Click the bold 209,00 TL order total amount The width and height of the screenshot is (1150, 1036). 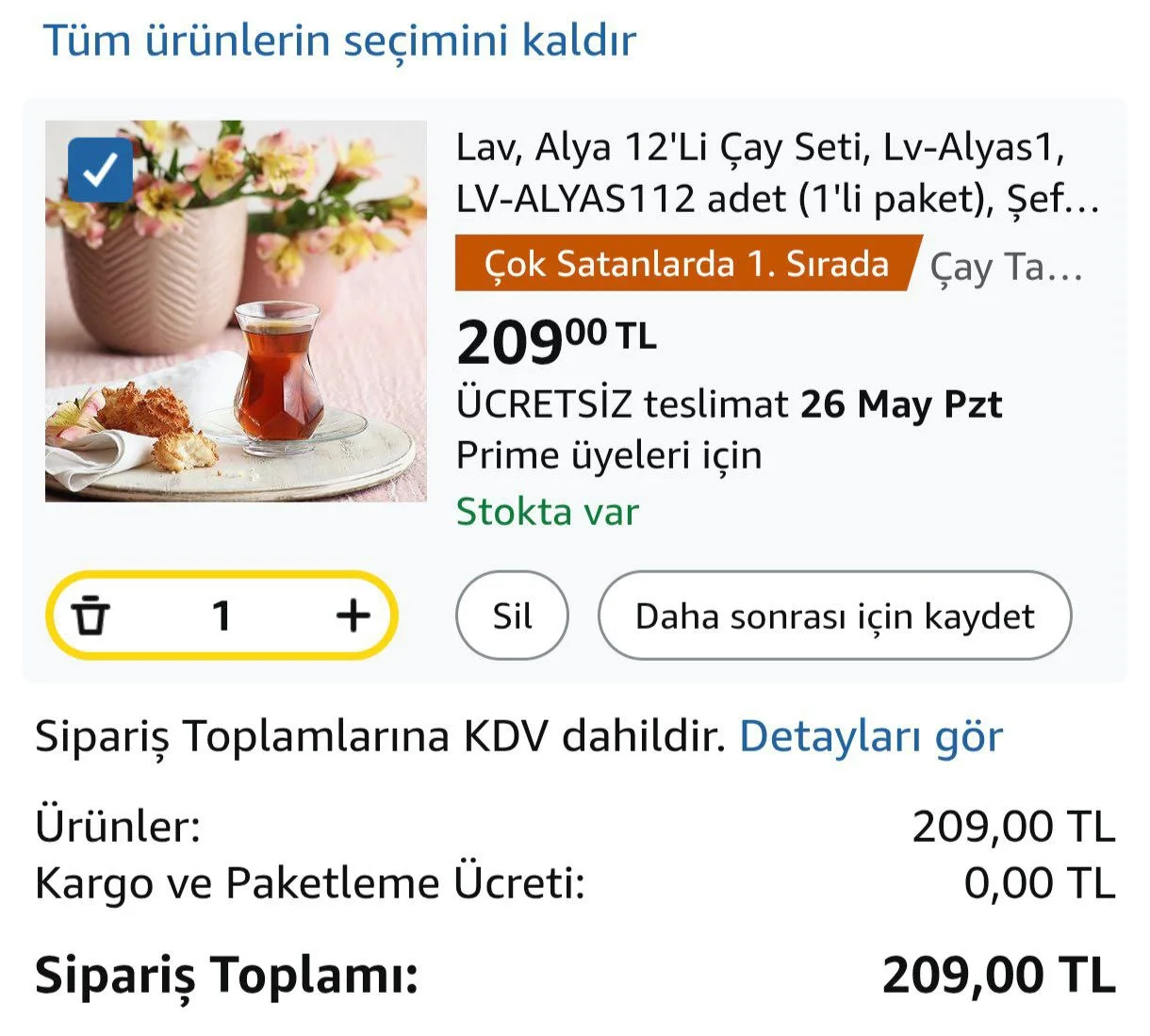point(998,975)
